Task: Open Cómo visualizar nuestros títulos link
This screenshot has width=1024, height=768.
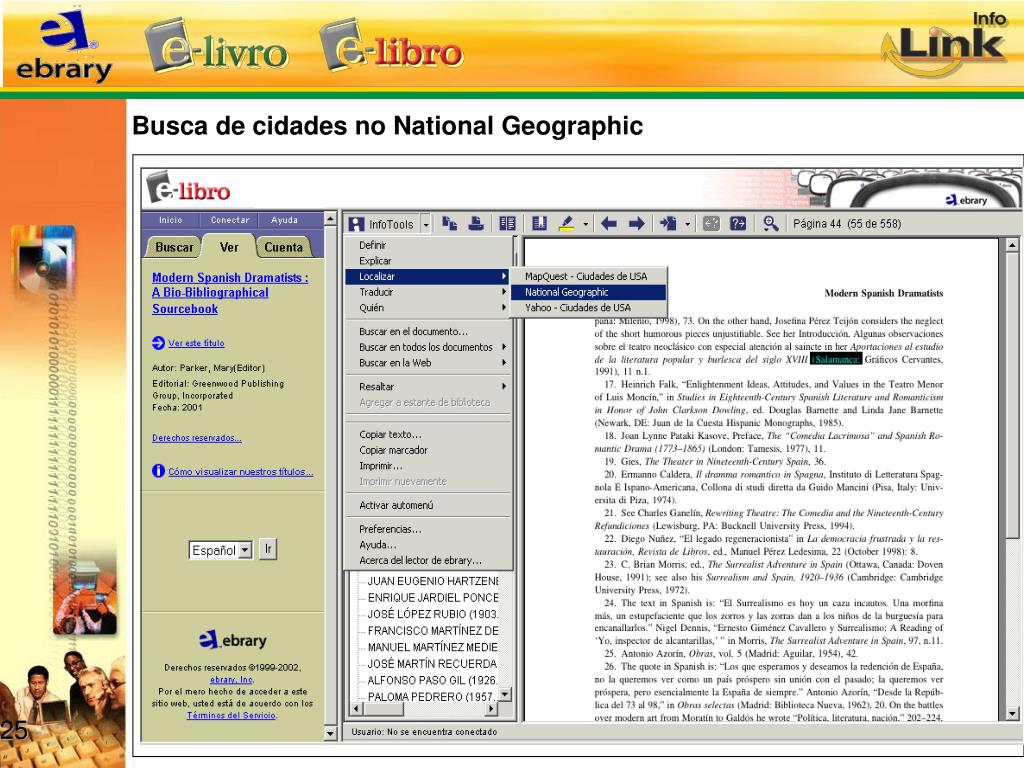Action: [240, 472]
